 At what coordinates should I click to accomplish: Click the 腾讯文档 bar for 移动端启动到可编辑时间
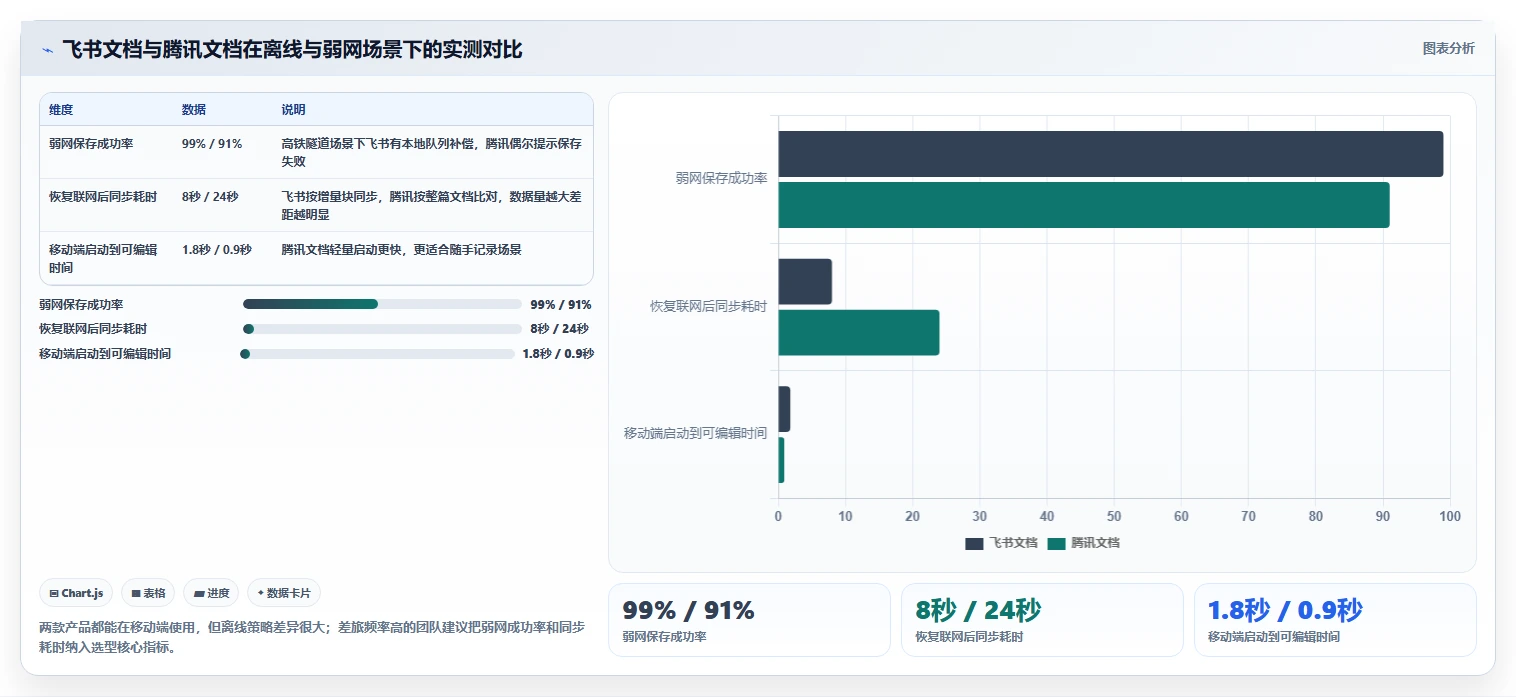[x=781, y=460]
